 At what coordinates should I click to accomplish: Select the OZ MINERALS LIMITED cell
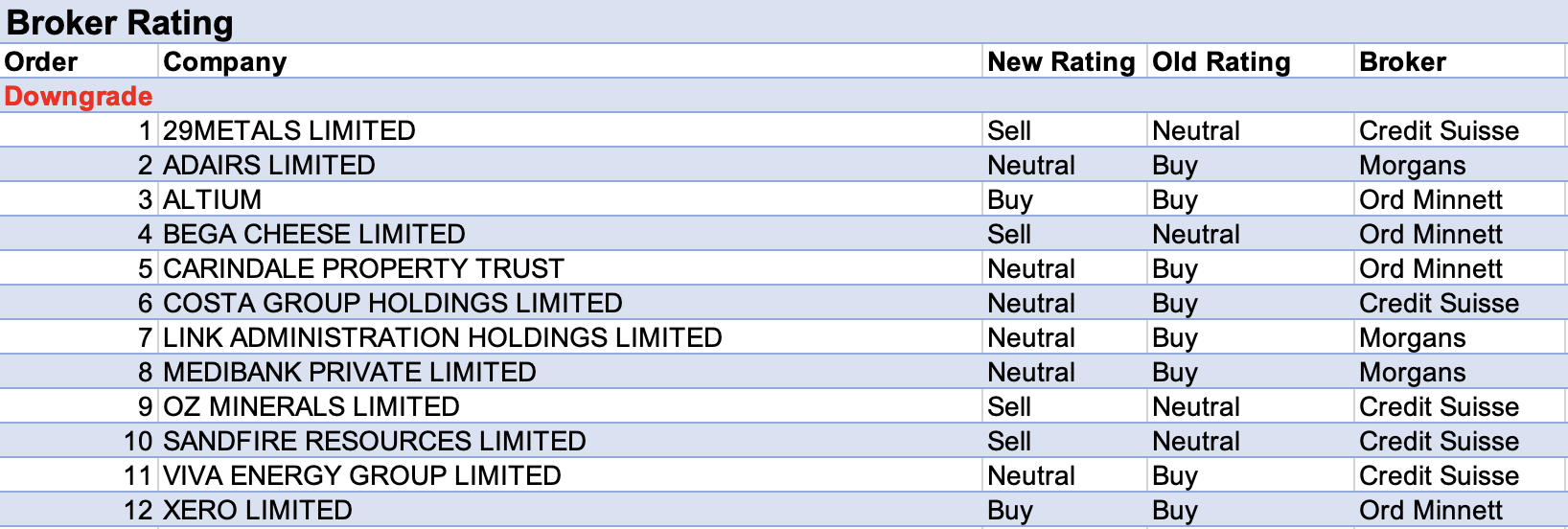[x=311, y=407]
